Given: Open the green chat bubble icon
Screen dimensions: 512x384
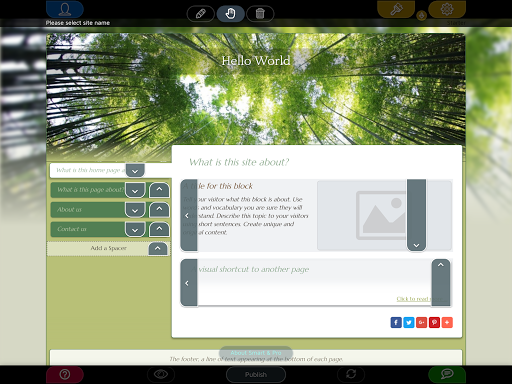Looking at the screenshot, I should [447, 374].
